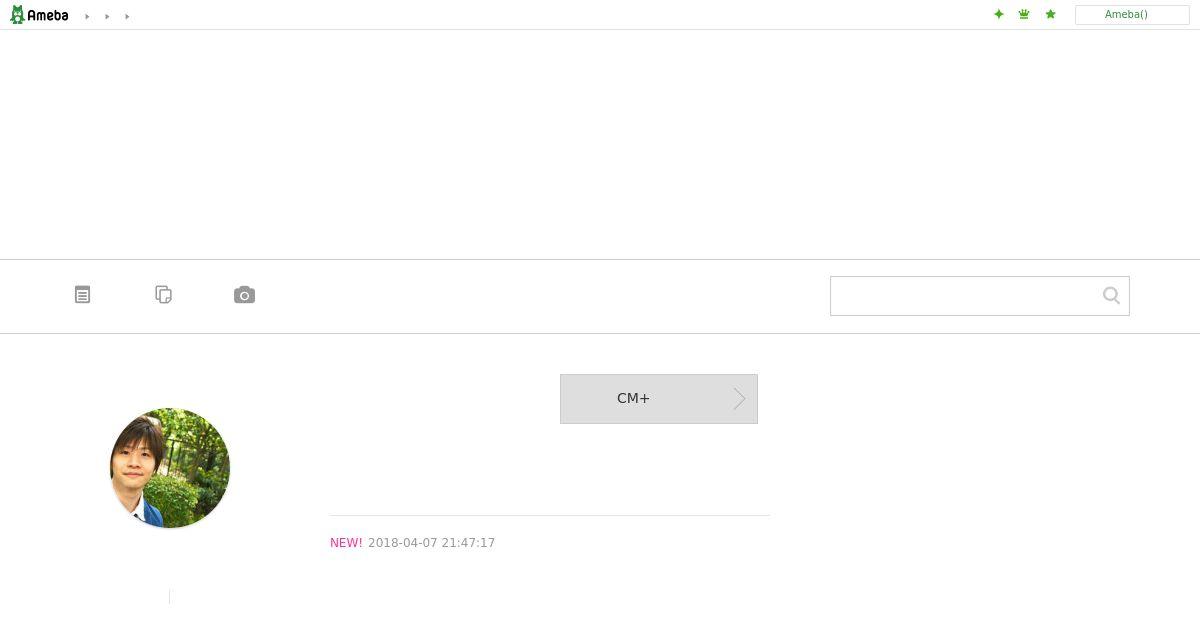This screenshot has height=630, width=1200.
Task: Open the 2018-04-07 21:47:17 entry timestamp
Action: point(432,543)
